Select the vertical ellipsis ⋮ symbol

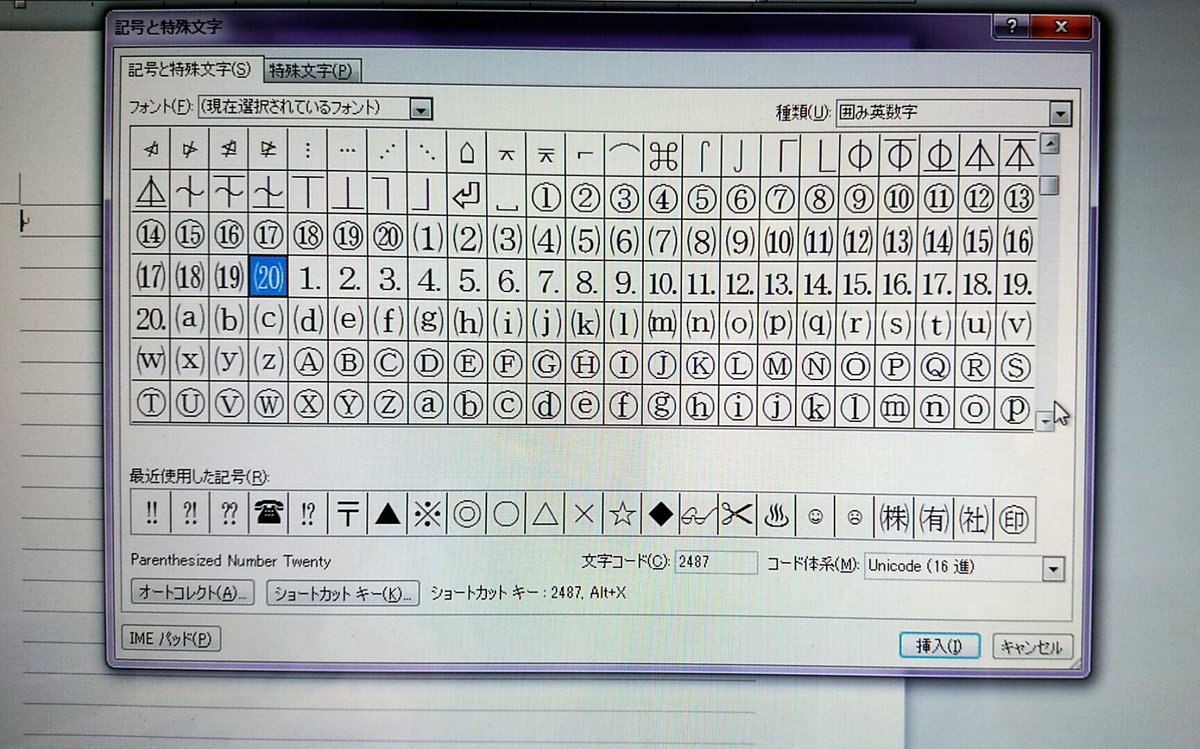[x=308, y=152]
